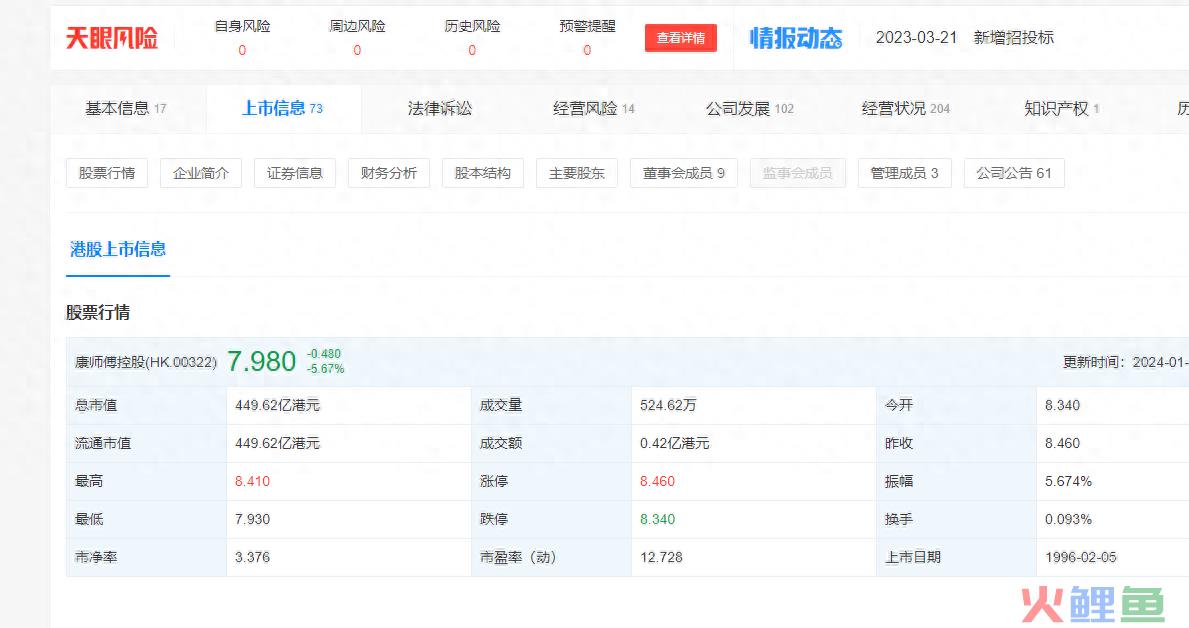Click the 成交额 value 0.42亿港元
Viewport: 1189px width, 628px height.
(675, 444)
